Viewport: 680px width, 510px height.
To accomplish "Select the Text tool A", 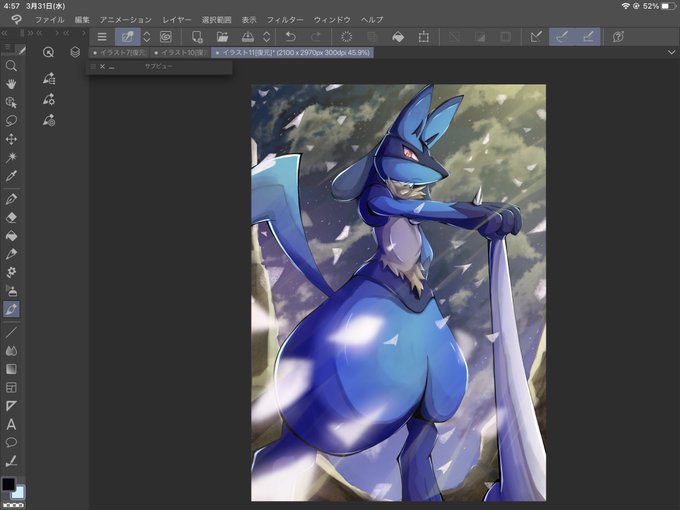I will click(11, 424).
